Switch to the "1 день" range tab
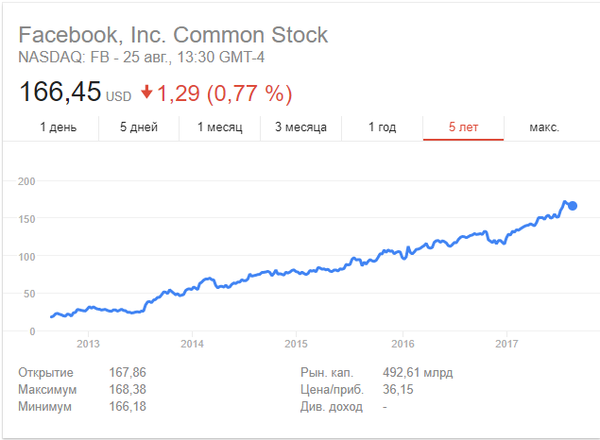The height and width of the screenshot is (440, 600). [x=59, y=128]
